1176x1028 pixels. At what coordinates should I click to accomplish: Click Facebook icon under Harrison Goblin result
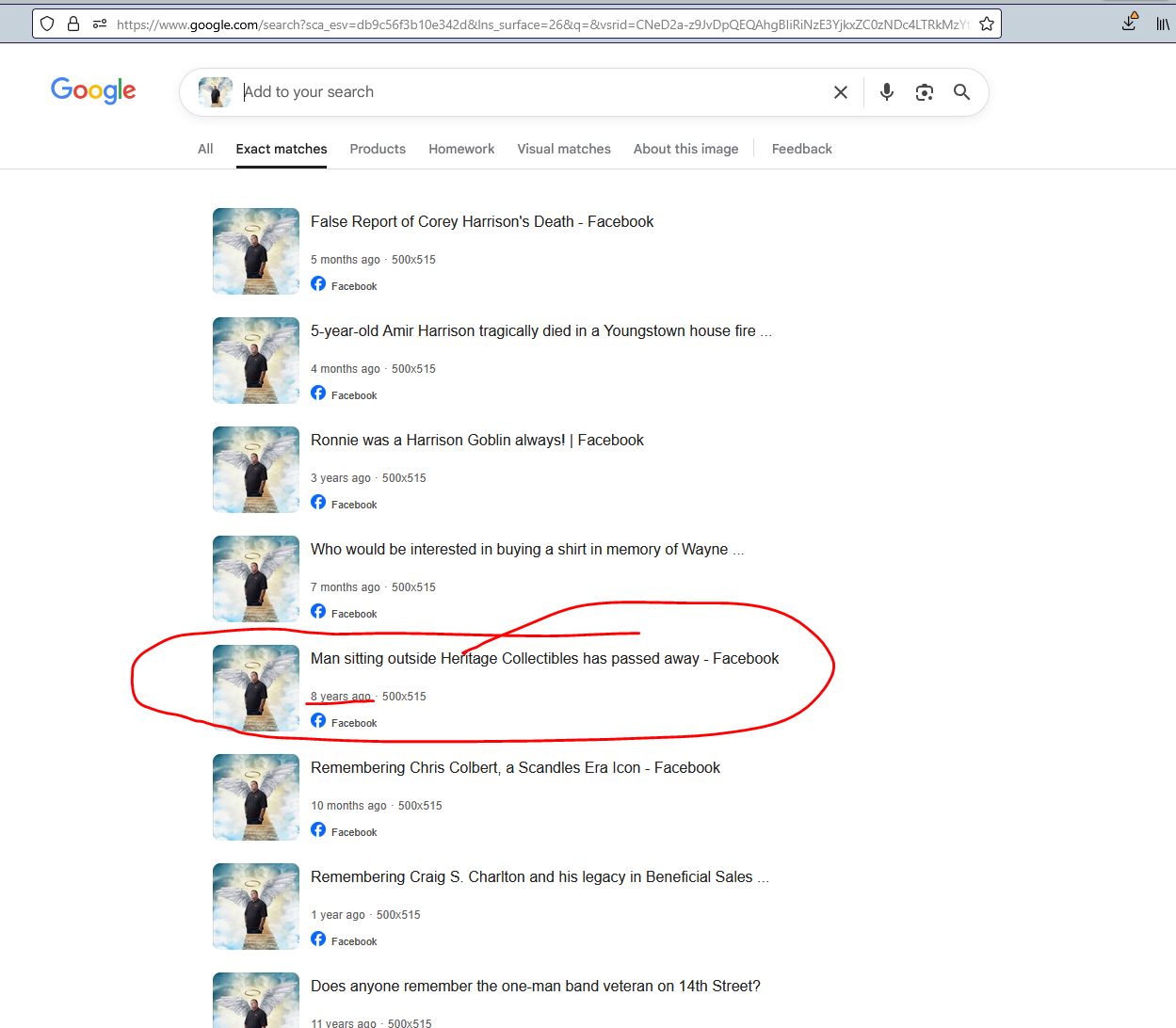pos(318,503)
